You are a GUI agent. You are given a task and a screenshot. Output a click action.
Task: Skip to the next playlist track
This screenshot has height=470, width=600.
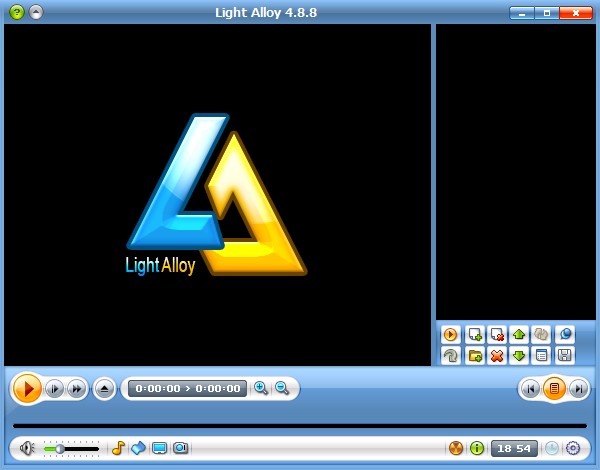(578, 389)
